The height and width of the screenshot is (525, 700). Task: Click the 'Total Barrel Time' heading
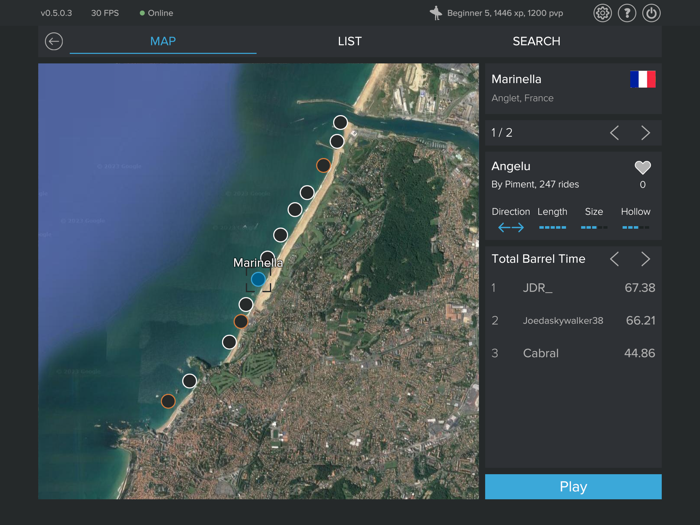(538, 259)
